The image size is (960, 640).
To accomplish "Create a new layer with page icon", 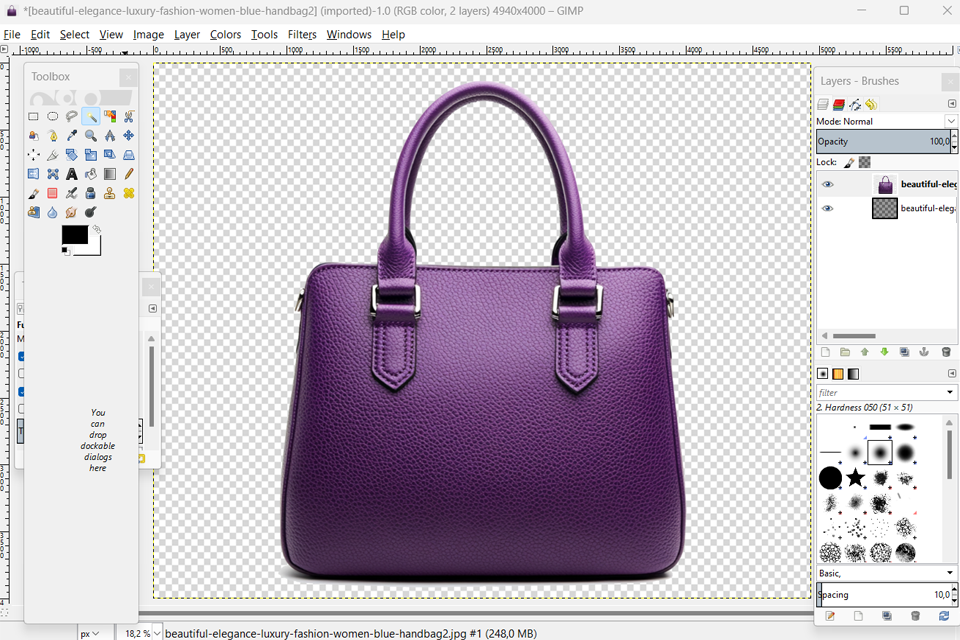I will (x=825, y=352).
